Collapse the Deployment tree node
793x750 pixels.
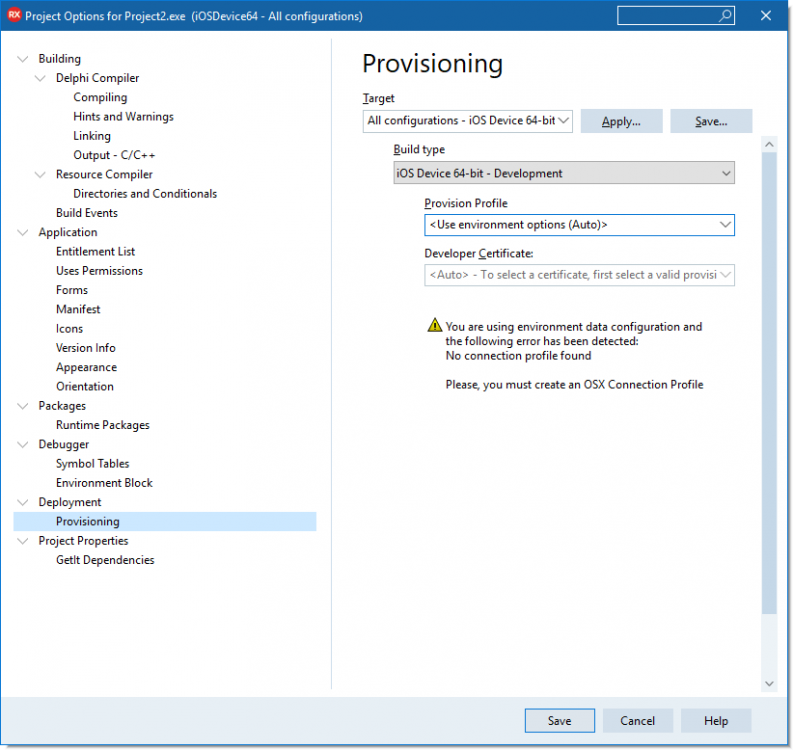(x=23, y=503)
